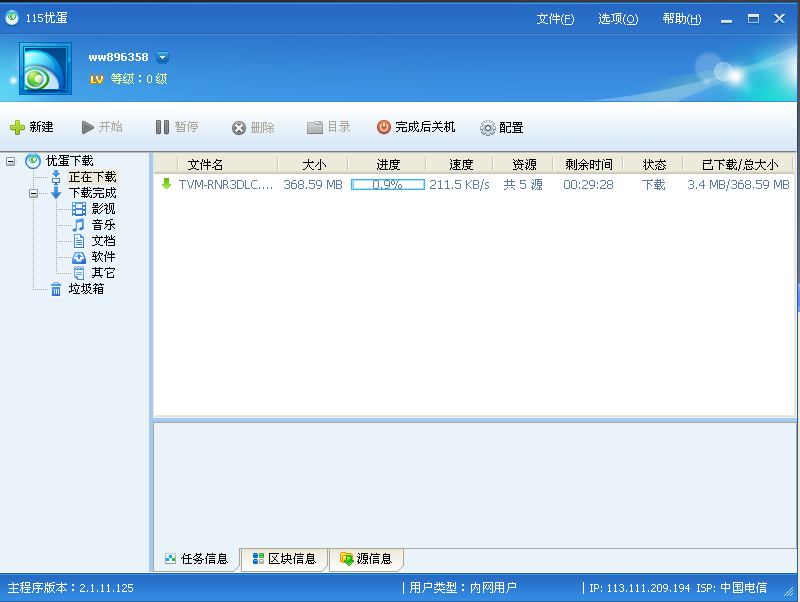Click the username ww896358
The image size is (800, 602).
(118, 57)
